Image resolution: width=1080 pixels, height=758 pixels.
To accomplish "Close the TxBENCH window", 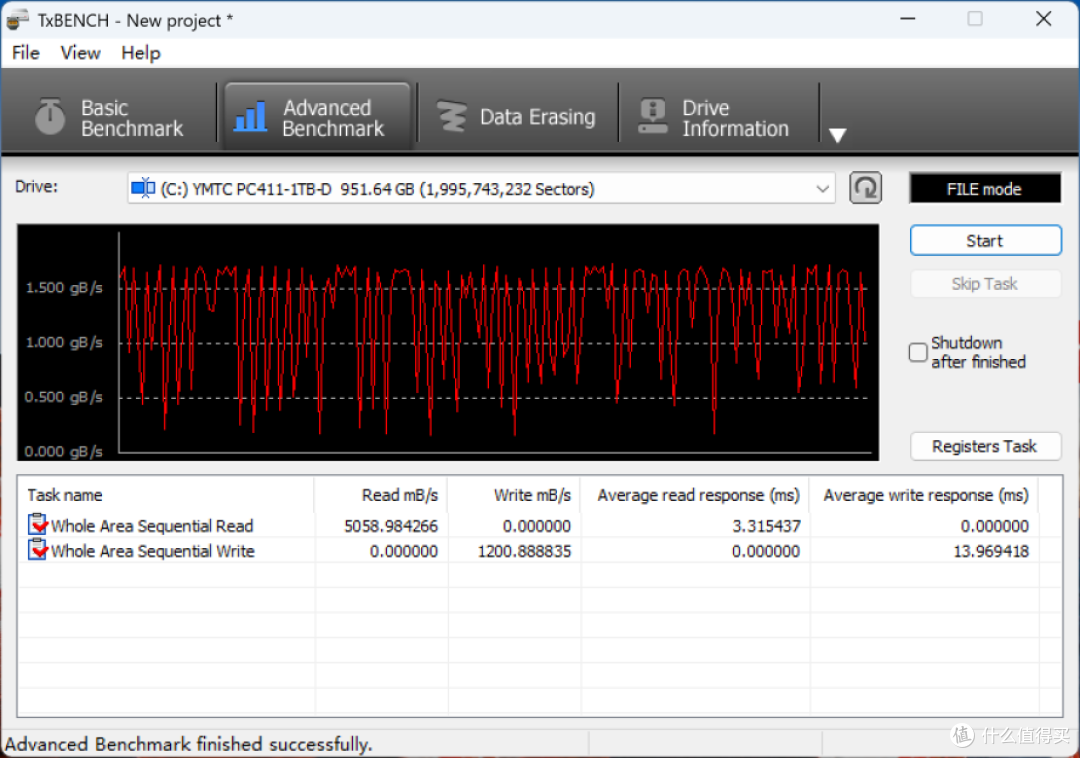I will tap(1043, 19).
